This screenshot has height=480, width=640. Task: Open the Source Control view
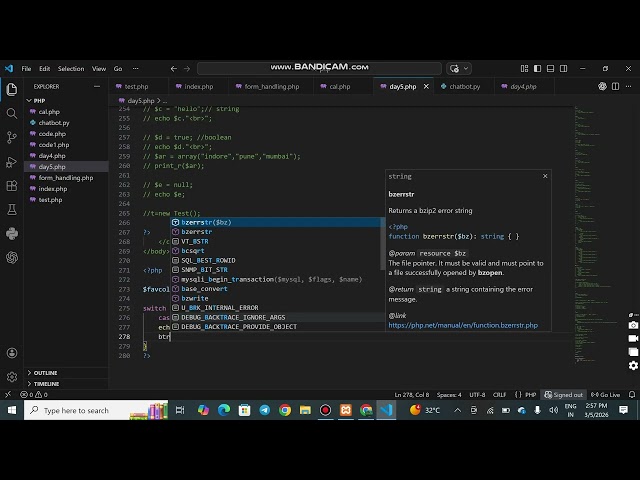(x=12, y=137)
